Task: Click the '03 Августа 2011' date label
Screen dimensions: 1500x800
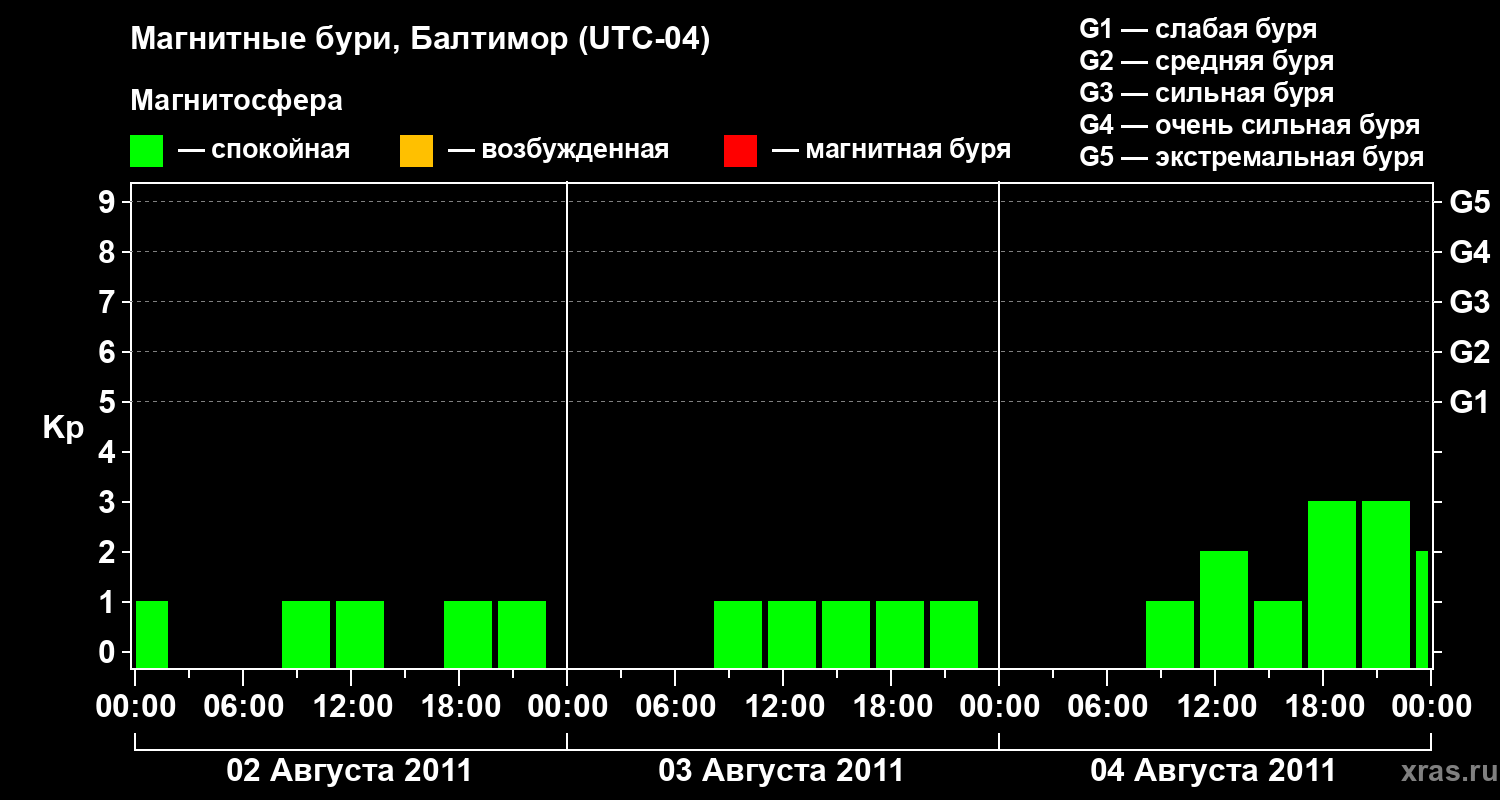Action: coord(782,771)
